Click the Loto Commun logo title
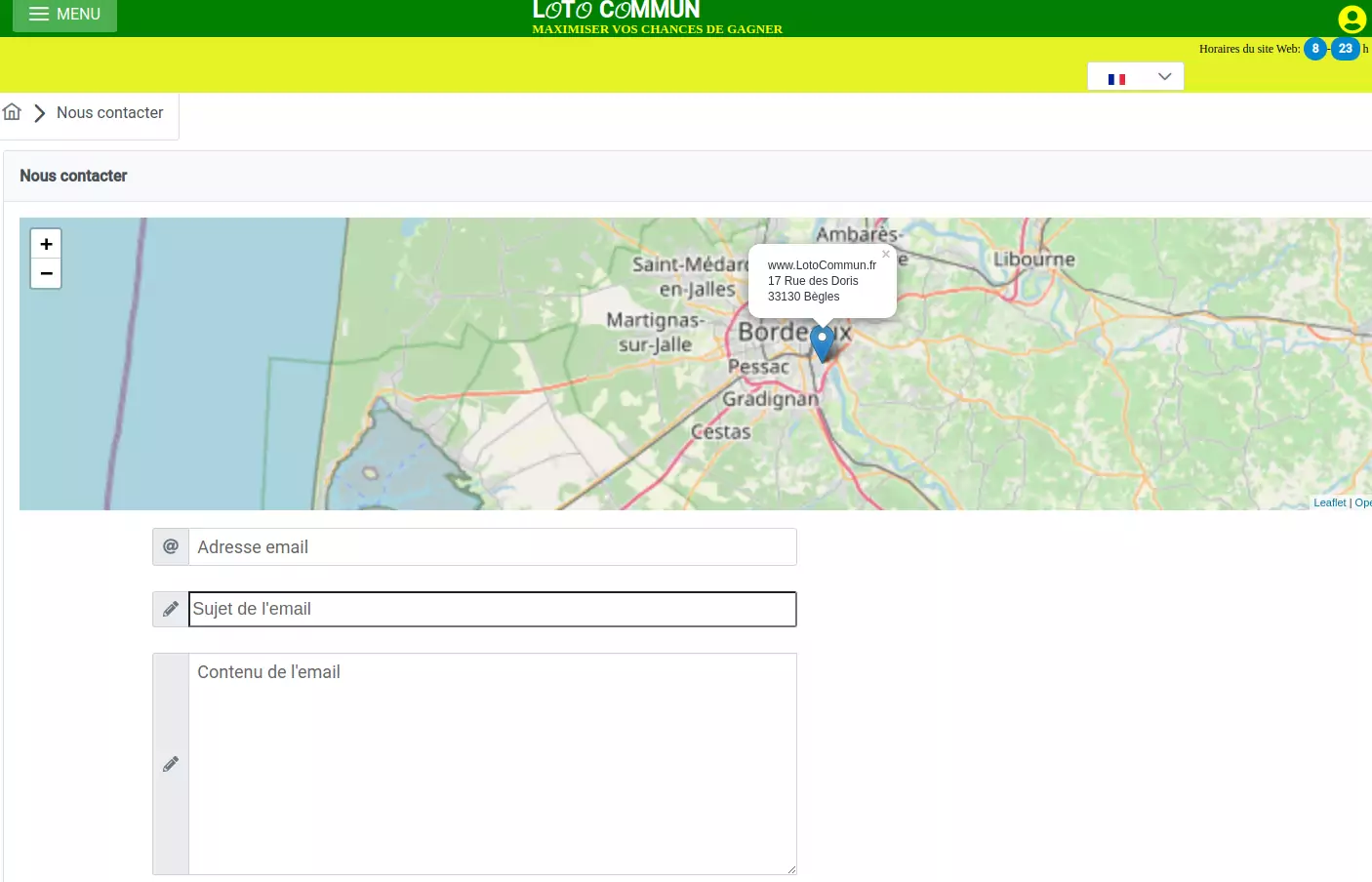 pyautogui.click(x=616, y=10)
